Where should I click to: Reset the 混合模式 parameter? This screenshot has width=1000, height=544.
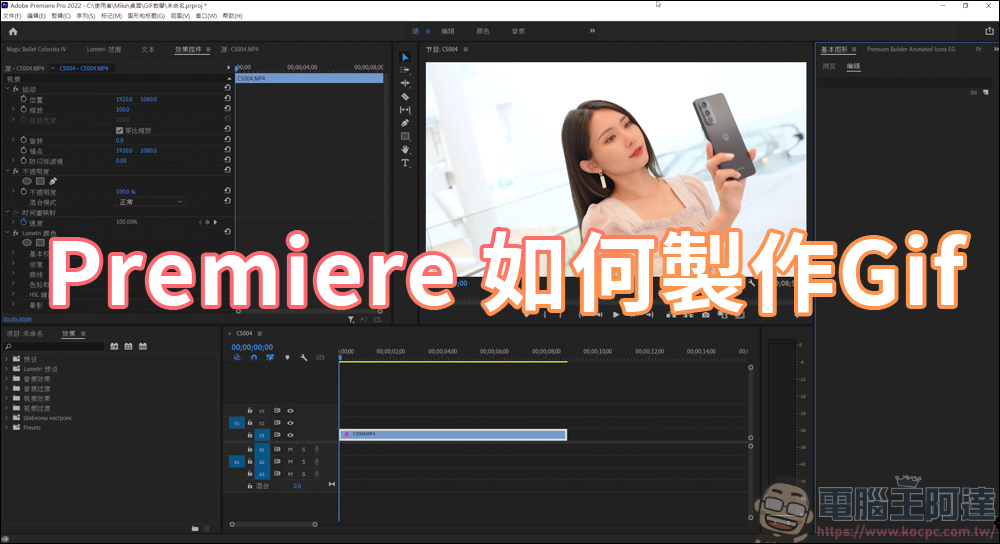pyautogui.click(x=227, y=201)
